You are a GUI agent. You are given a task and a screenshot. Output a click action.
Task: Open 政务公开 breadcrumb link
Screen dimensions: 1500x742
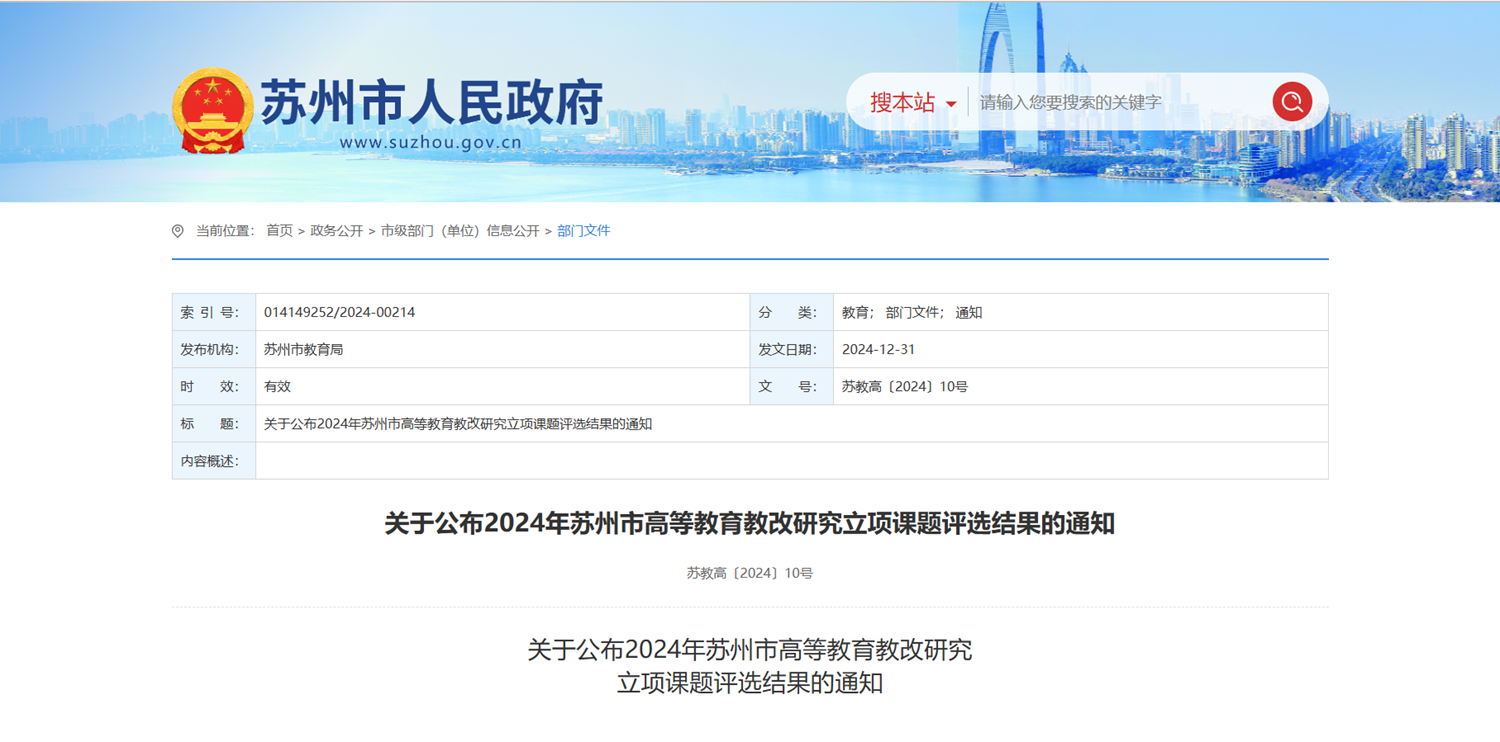tap(336, 231)
